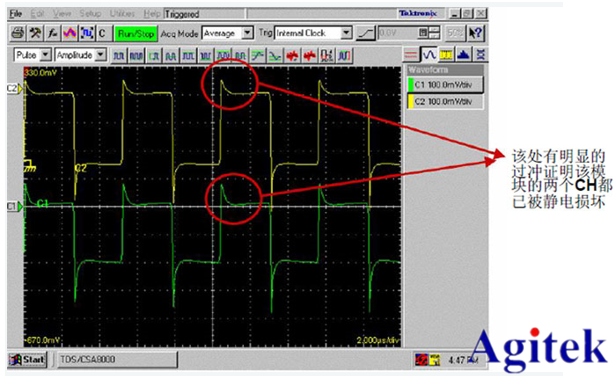Click the autoset waveform icon
The width and height of the screenshot is (613, 379).
coord(70,33)
